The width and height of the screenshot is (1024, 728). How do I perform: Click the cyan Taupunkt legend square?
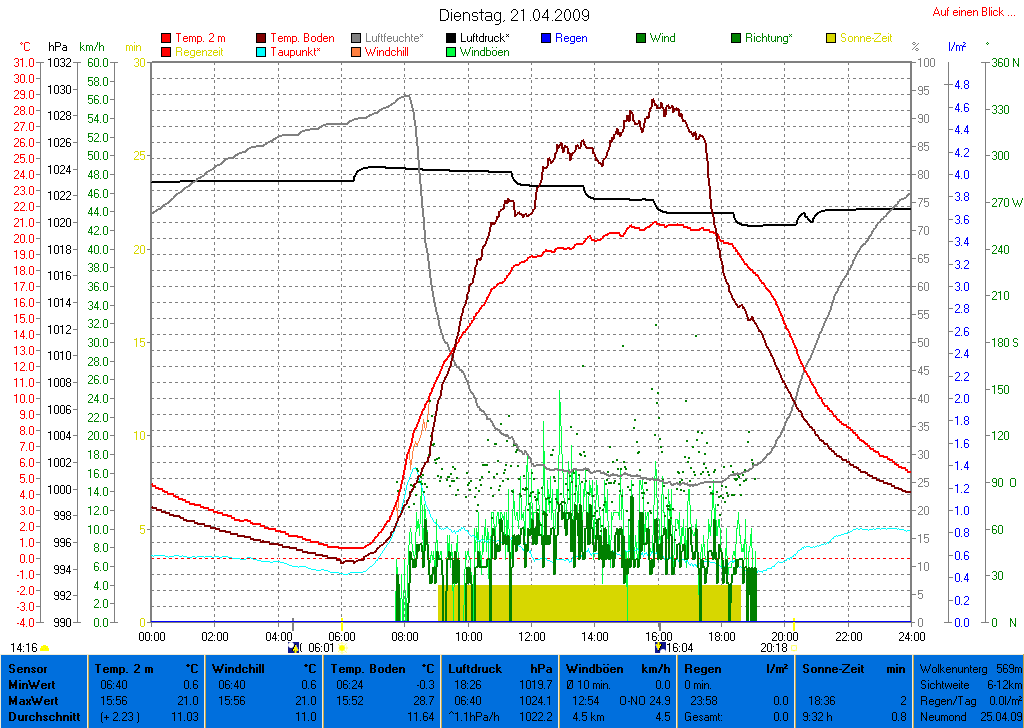coord(262,51)
